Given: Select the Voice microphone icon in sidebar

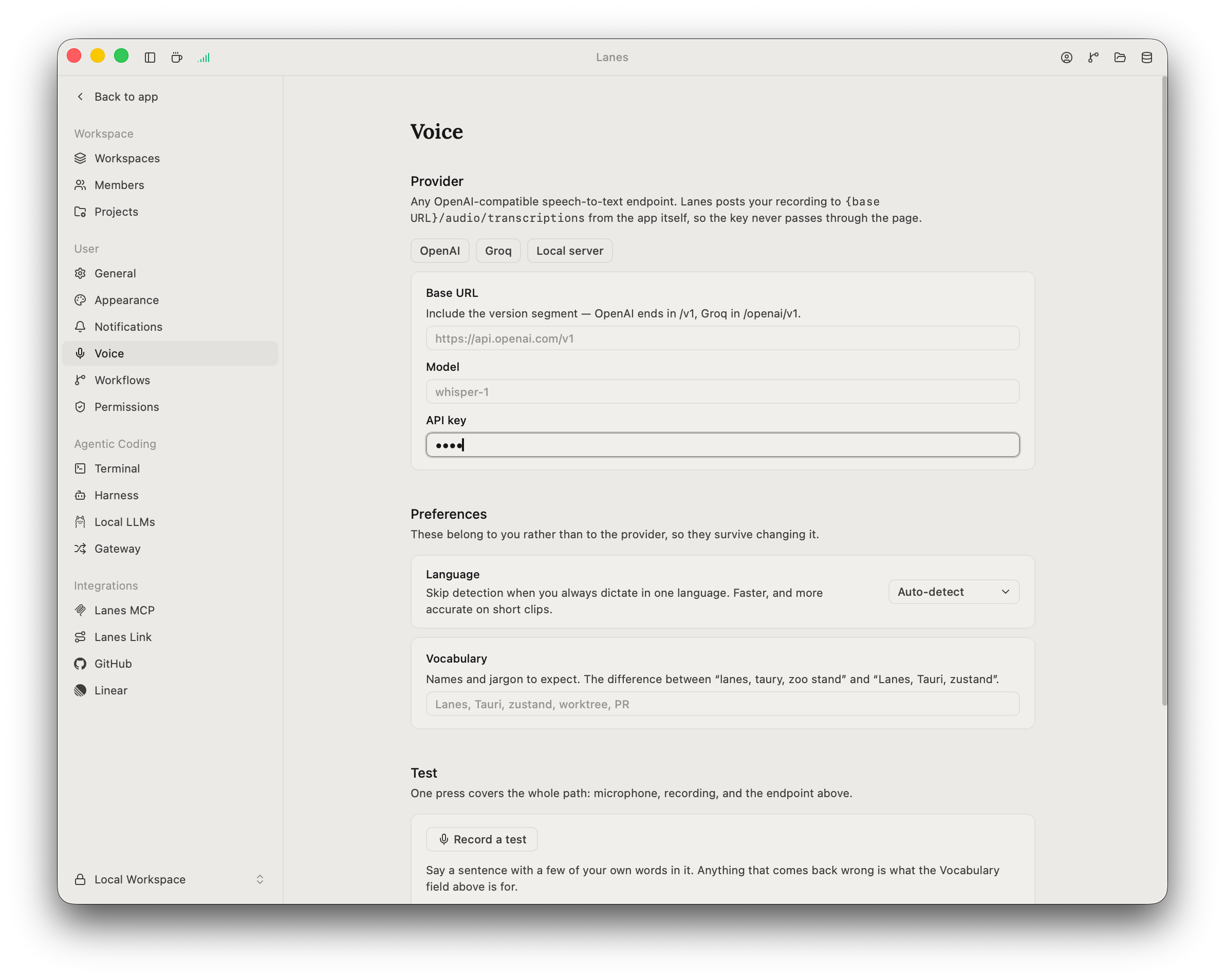Looking at the screenshot, I should pyautogui.click(x=80, y=353).
